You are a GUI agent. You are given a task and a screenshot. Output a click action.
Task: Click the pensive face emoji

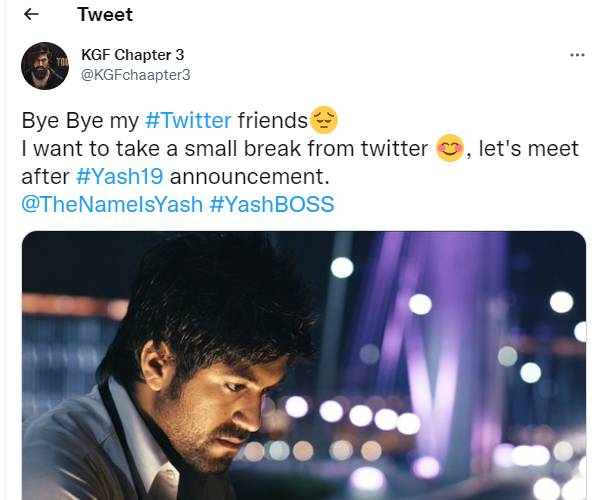pos(325,121)
